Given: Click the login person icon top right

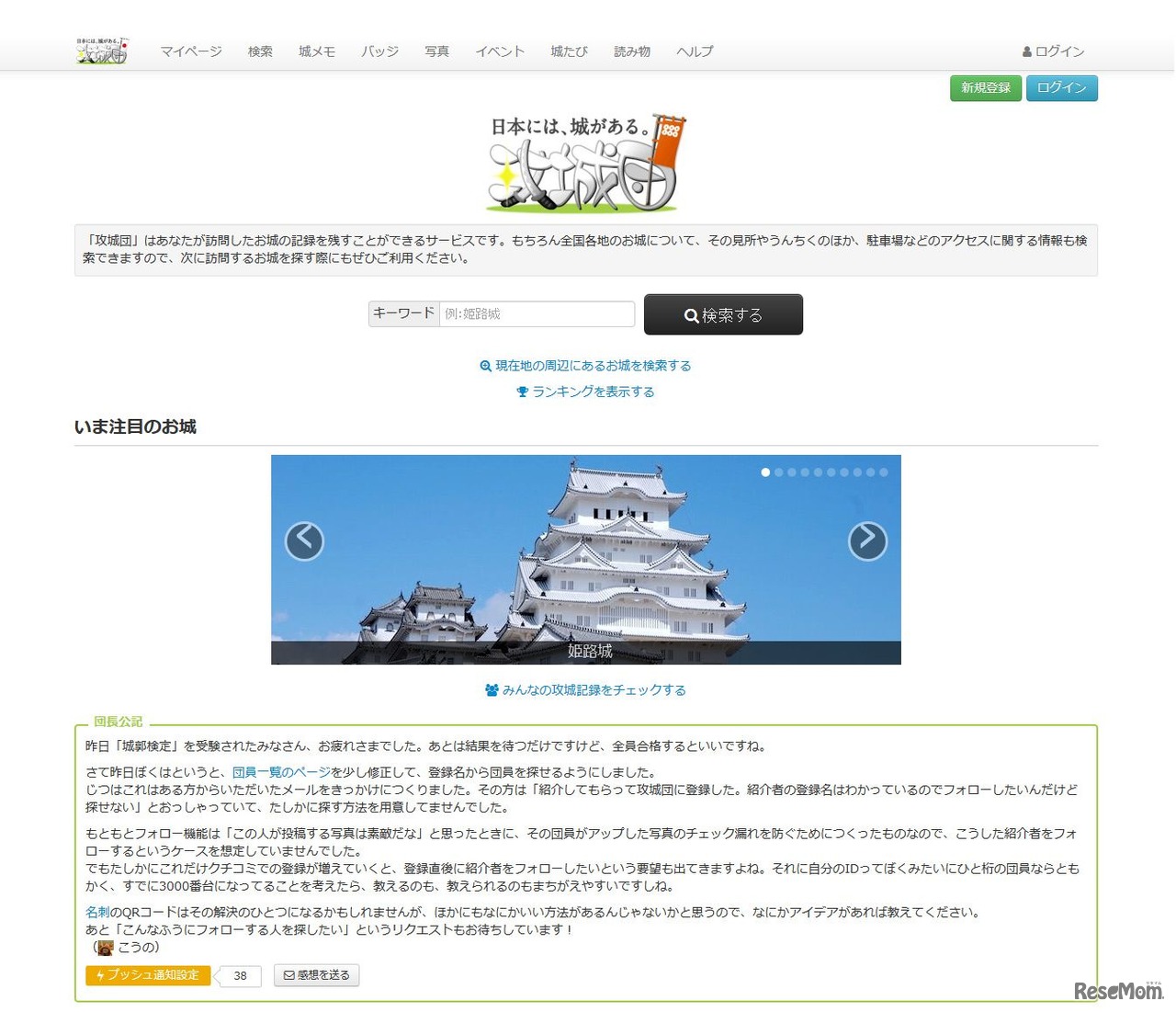Looking at the screenshot, I should point(1026,51).
